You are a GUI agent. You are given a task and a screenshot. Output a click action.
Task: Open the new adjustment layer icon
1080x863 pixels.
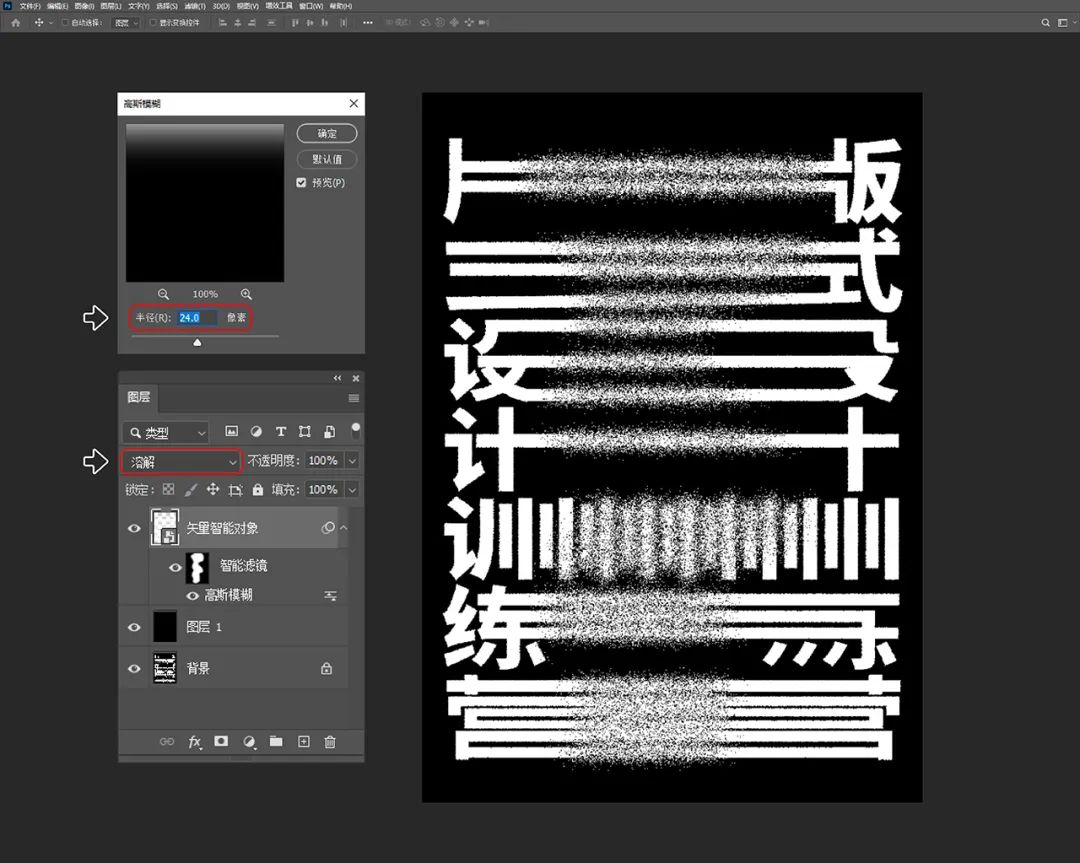pos(249,742)
